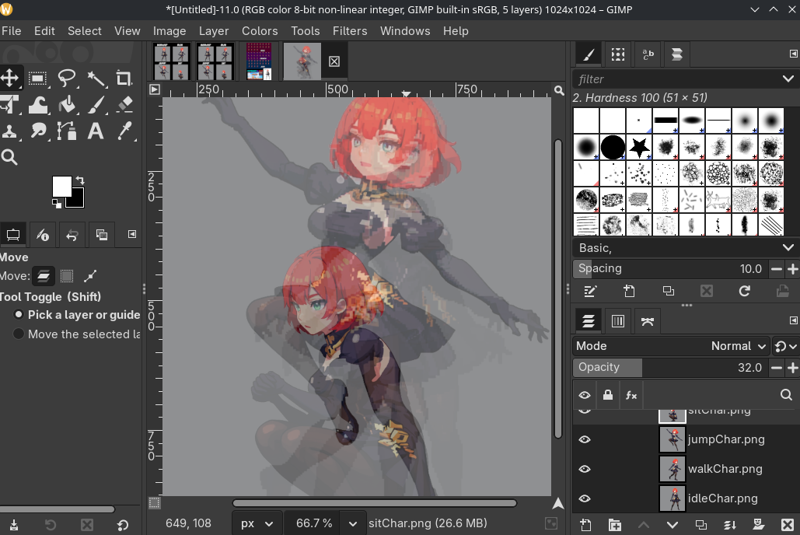Viewport: 800px width, 535px height.
Task: Create a new brush
Action: (x=629, y=291)
